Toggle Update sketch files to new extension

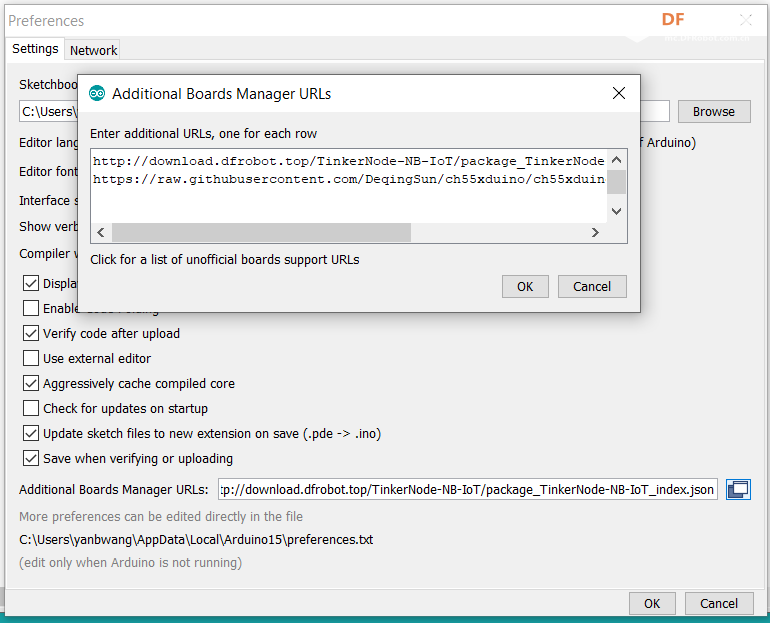[x=31, y=433]
